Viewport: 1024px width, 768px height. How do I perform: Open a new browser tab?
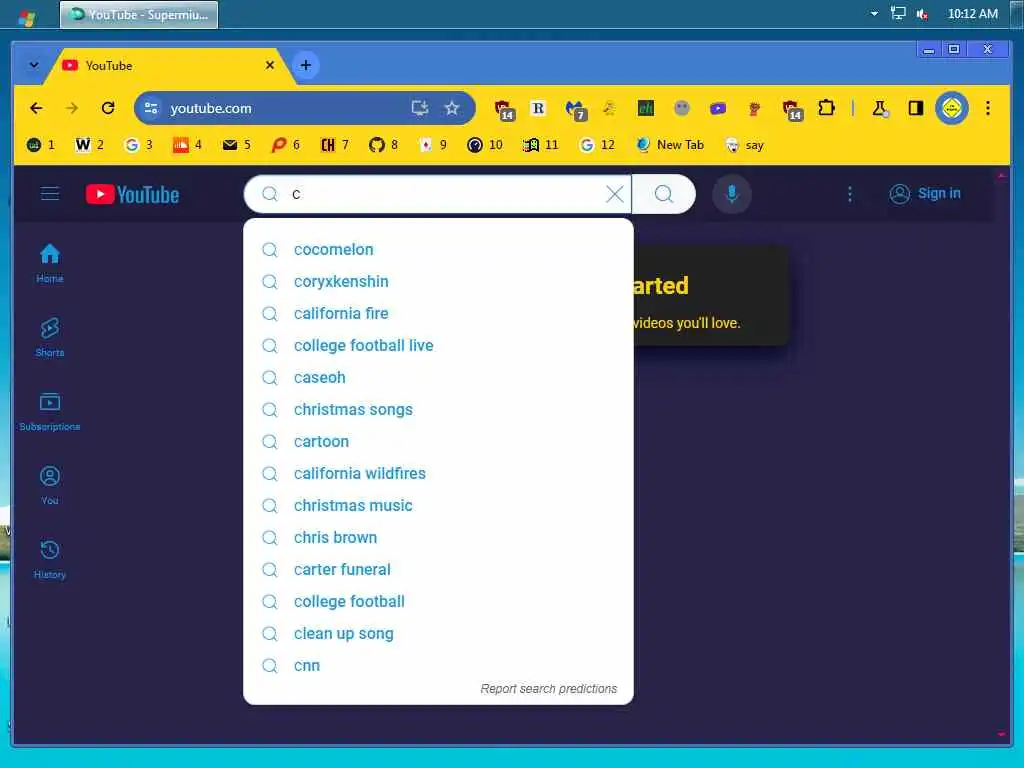tap(306, 65)
